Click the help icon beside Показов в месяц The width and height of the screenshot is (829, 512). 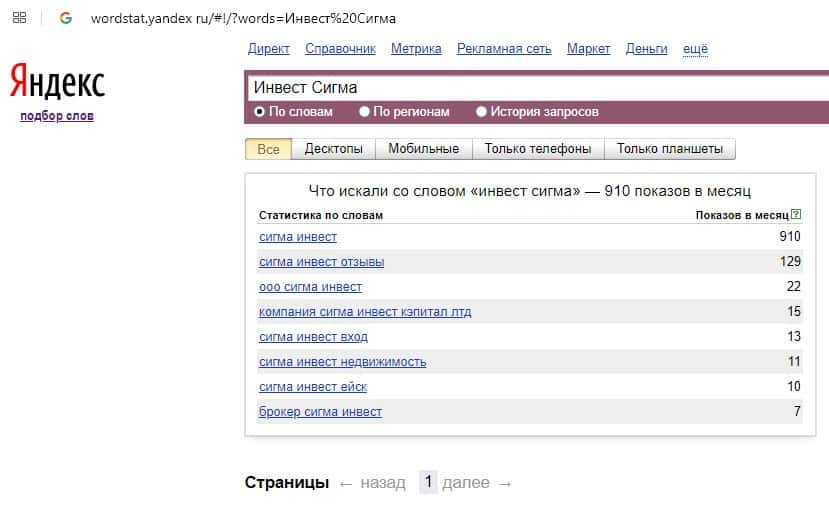(x=796, y=215)
